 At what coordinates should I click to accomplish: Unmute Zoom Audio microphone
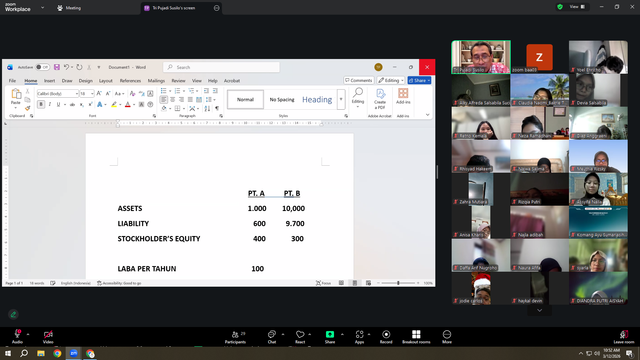click(x=17, y=337)
